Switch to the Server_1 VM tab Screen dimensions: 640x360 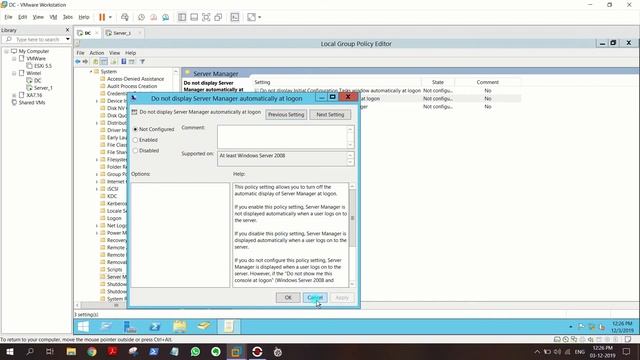[122, 33]
